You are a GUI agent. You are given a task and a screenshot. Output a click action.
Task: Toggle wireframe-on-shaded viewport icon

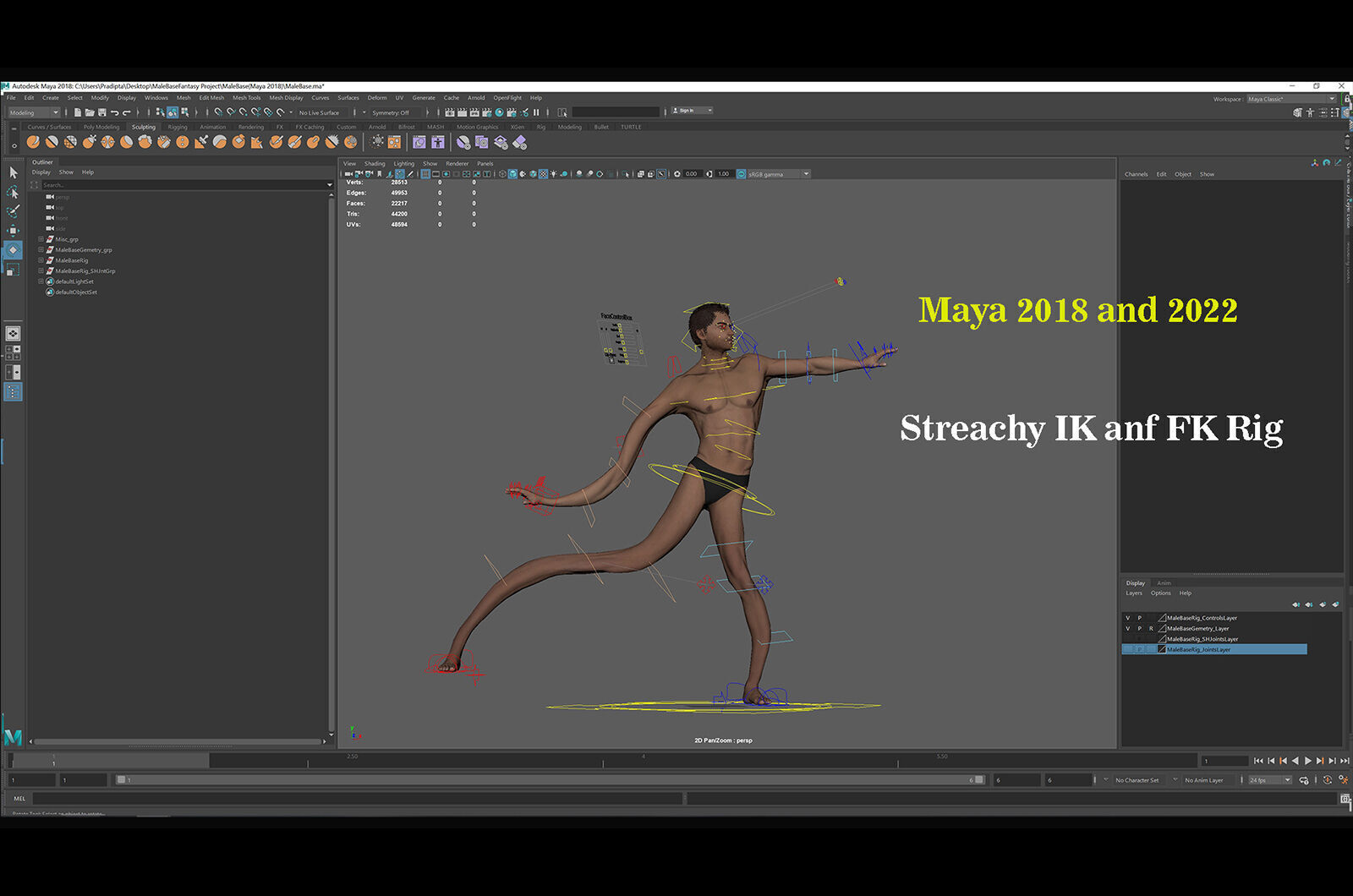533,174
